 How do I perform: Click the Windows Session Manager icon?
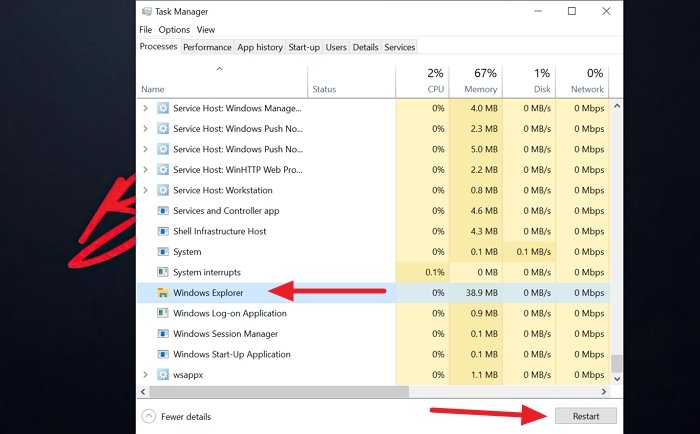coord(163,334)
